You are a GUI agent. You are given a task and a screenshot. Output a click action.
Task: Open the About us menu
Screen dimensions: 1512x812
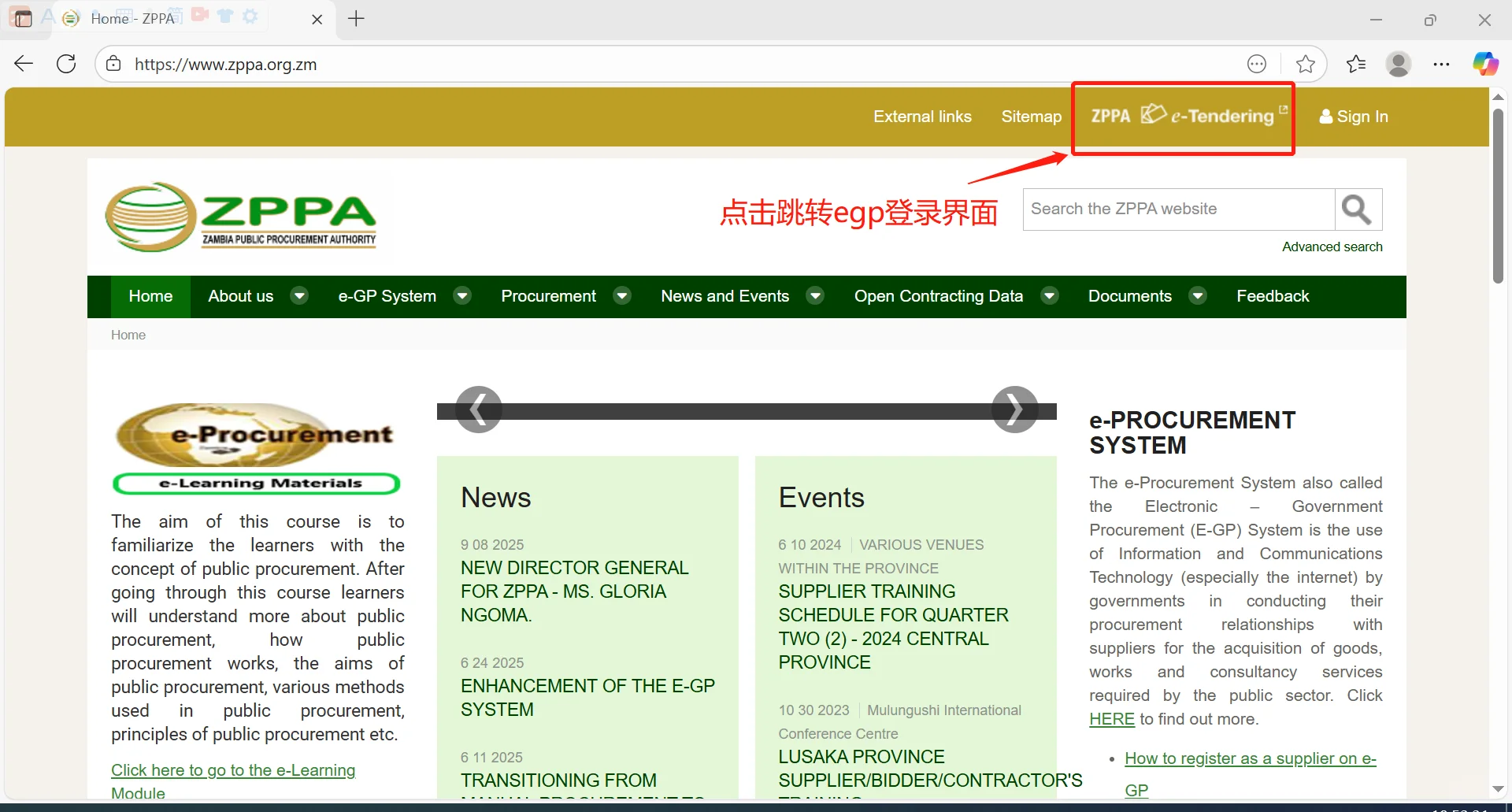(240, 296)
